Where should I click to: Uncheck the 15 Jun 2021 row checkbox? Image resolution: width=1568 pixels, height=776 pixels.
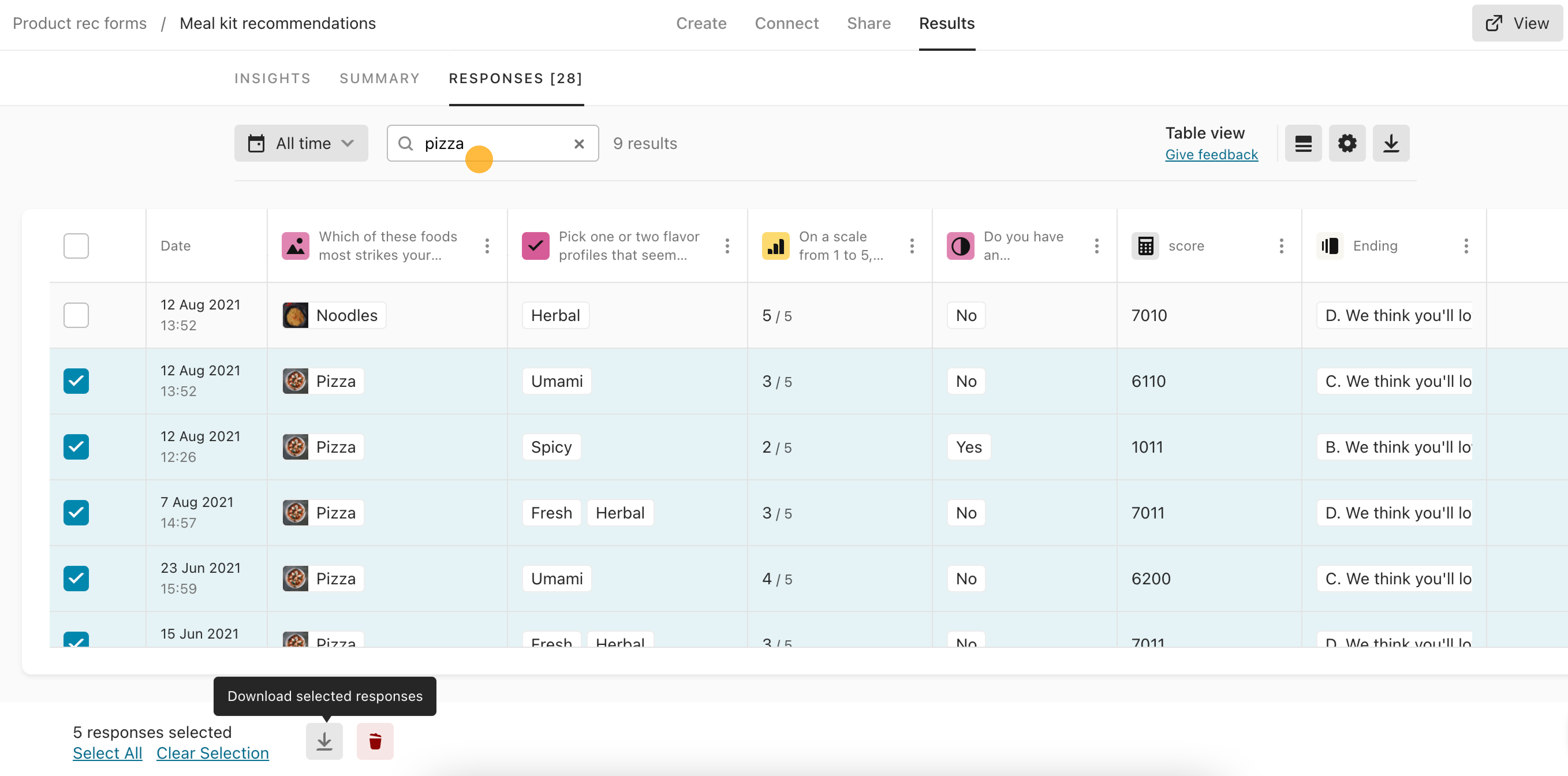76,640
